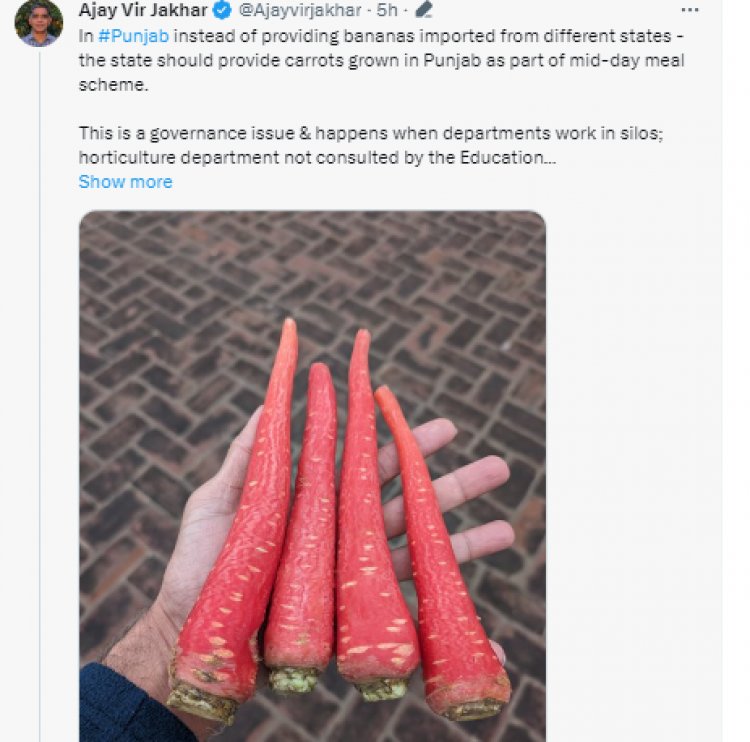
Task: Open the carrots photo attachment
Action: [x=312, y=476]
